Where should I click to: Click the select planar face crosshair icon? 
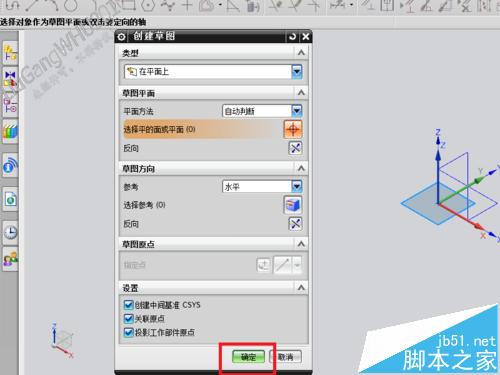click(x=293, y=129)
